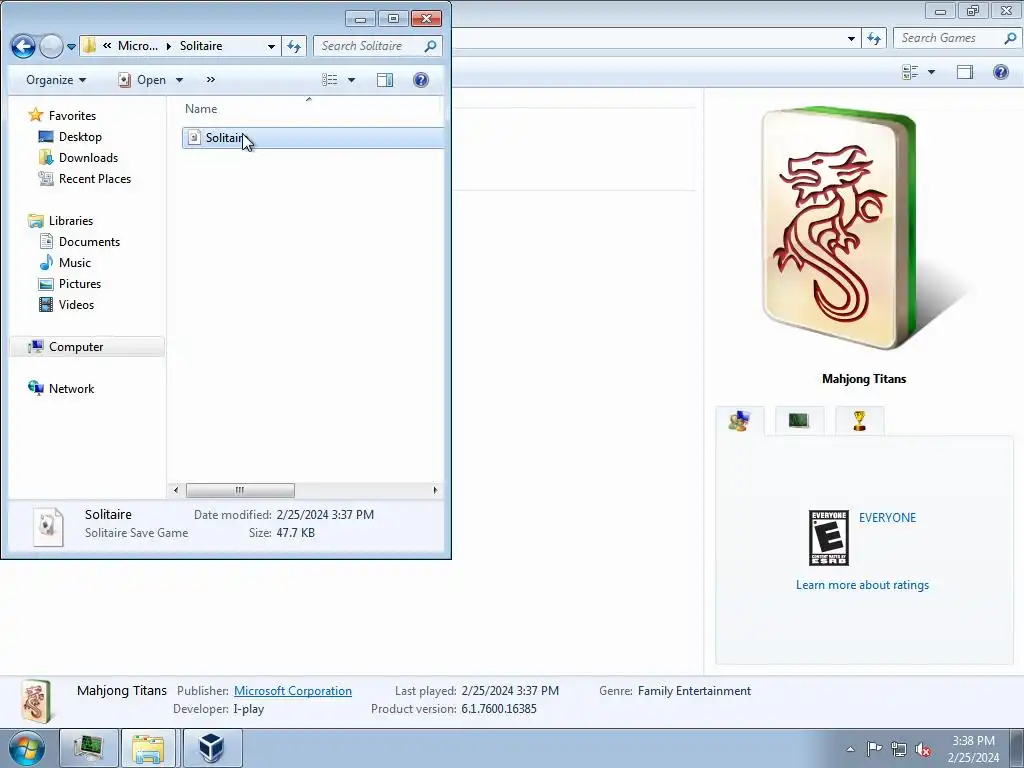1024x768 pixels.
Task: Refresh the Solitaire folder view
Action: tap(294, 46)
